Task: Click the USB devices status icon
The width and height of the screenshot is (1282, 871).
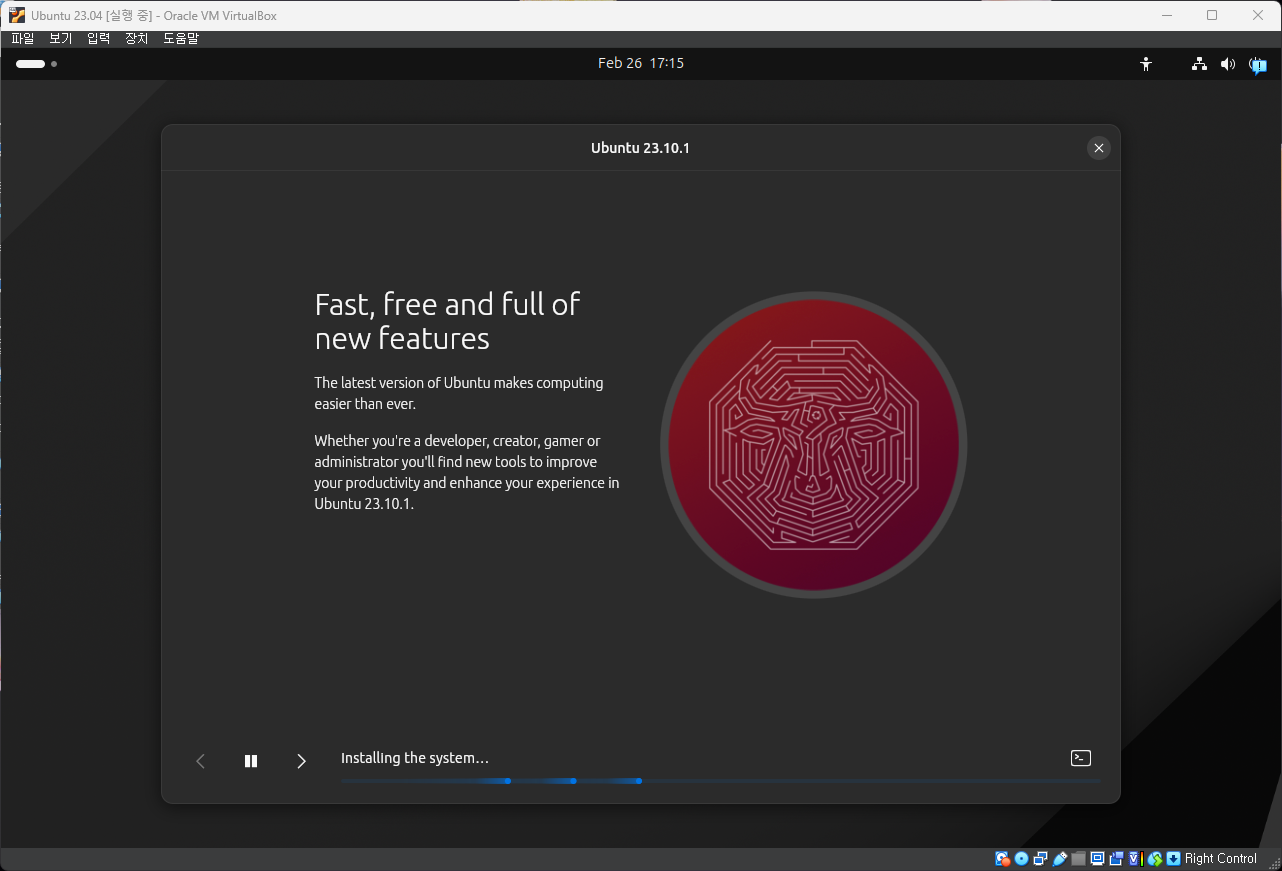Action: [1059, 858]
